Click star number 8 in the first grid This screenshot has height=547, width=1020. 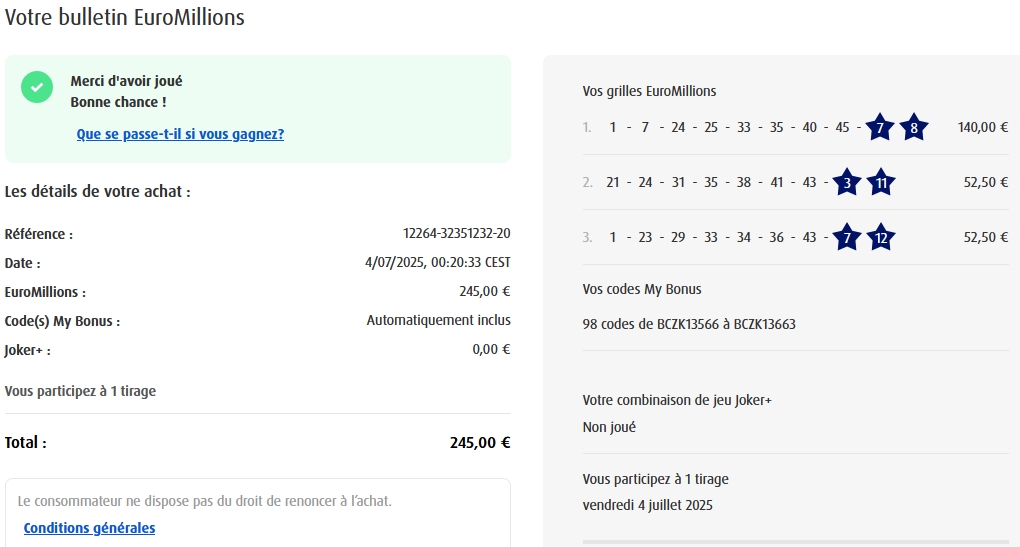(913, 128)
